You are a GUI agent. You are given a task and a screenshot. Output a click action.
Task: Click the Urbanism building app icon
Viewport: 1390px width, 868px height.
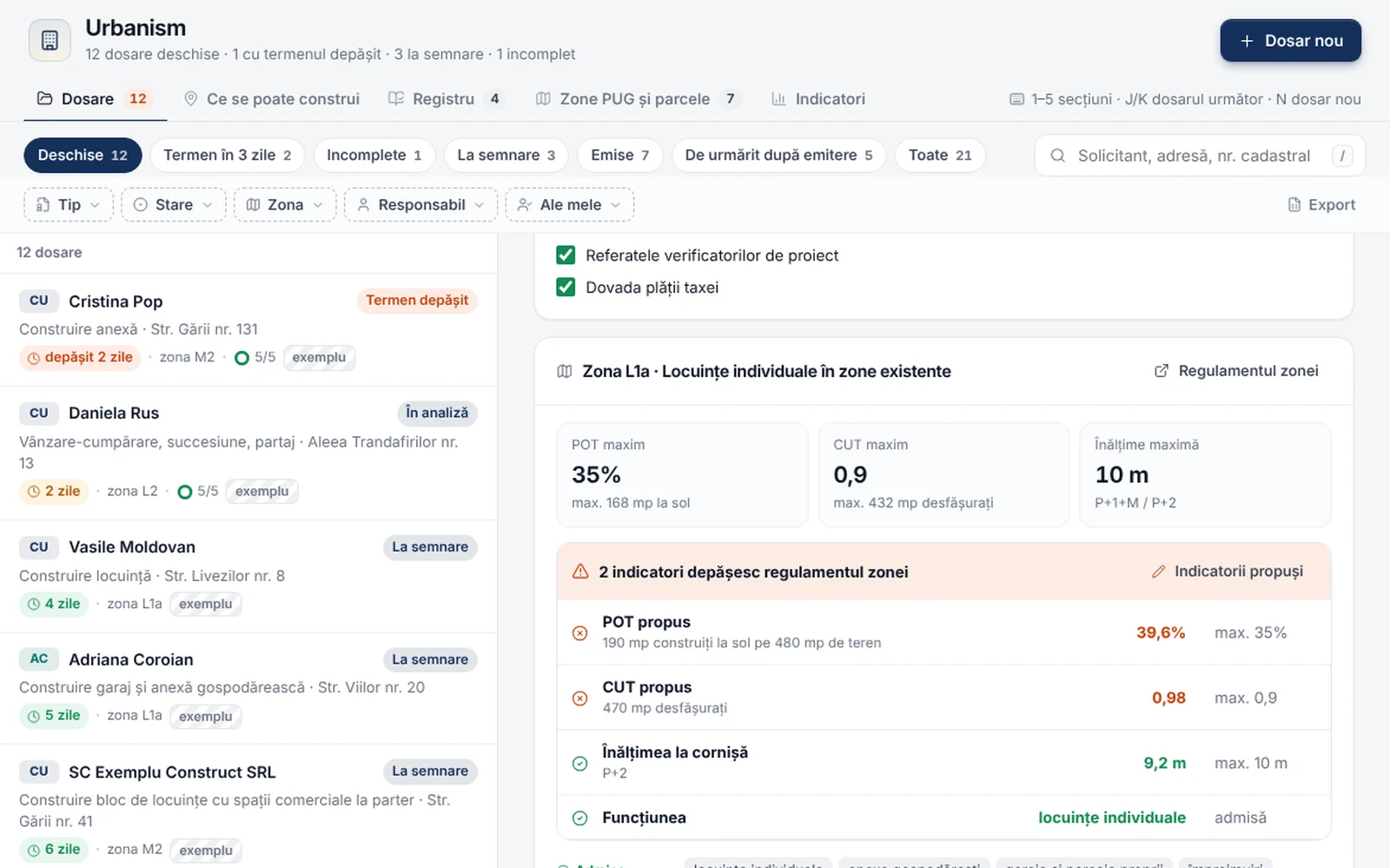pyautogui.click(x=50, y=40)
